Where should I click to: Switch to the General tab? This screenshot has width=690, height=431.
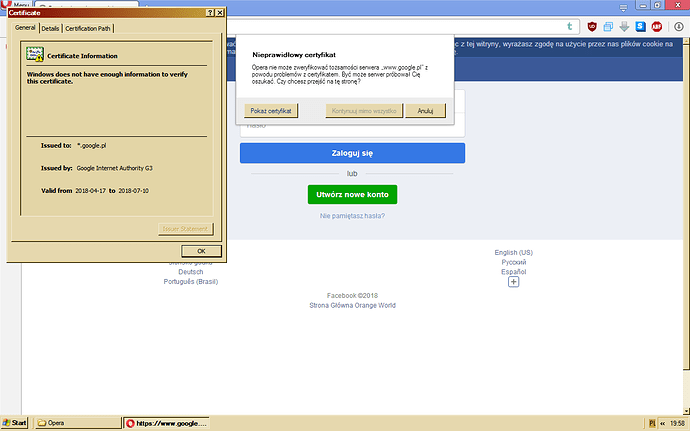pyautogui.click(x=25, y=27)
